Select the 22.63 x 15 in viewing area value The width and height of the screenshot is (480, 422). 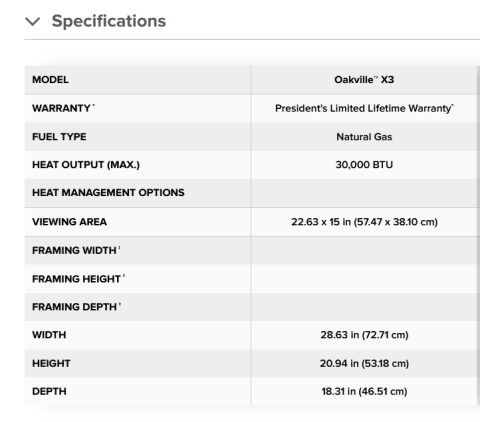[x=364, y=222]
